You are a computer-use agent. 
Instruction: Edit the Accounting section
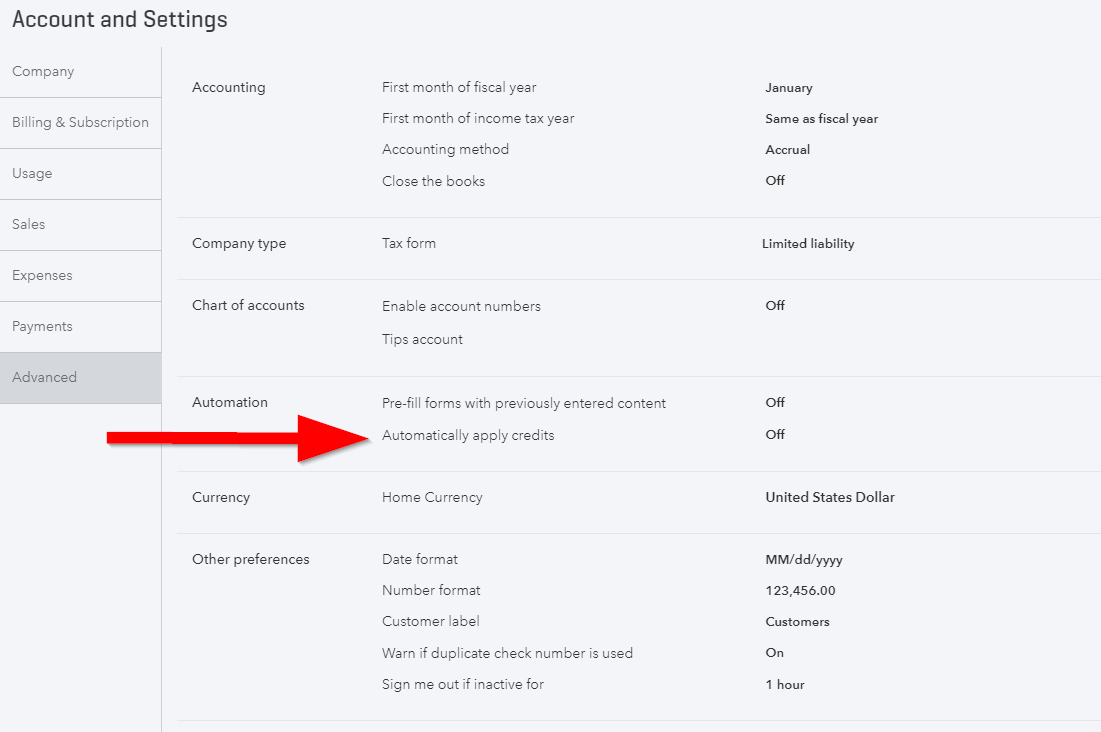pos(228,87)
